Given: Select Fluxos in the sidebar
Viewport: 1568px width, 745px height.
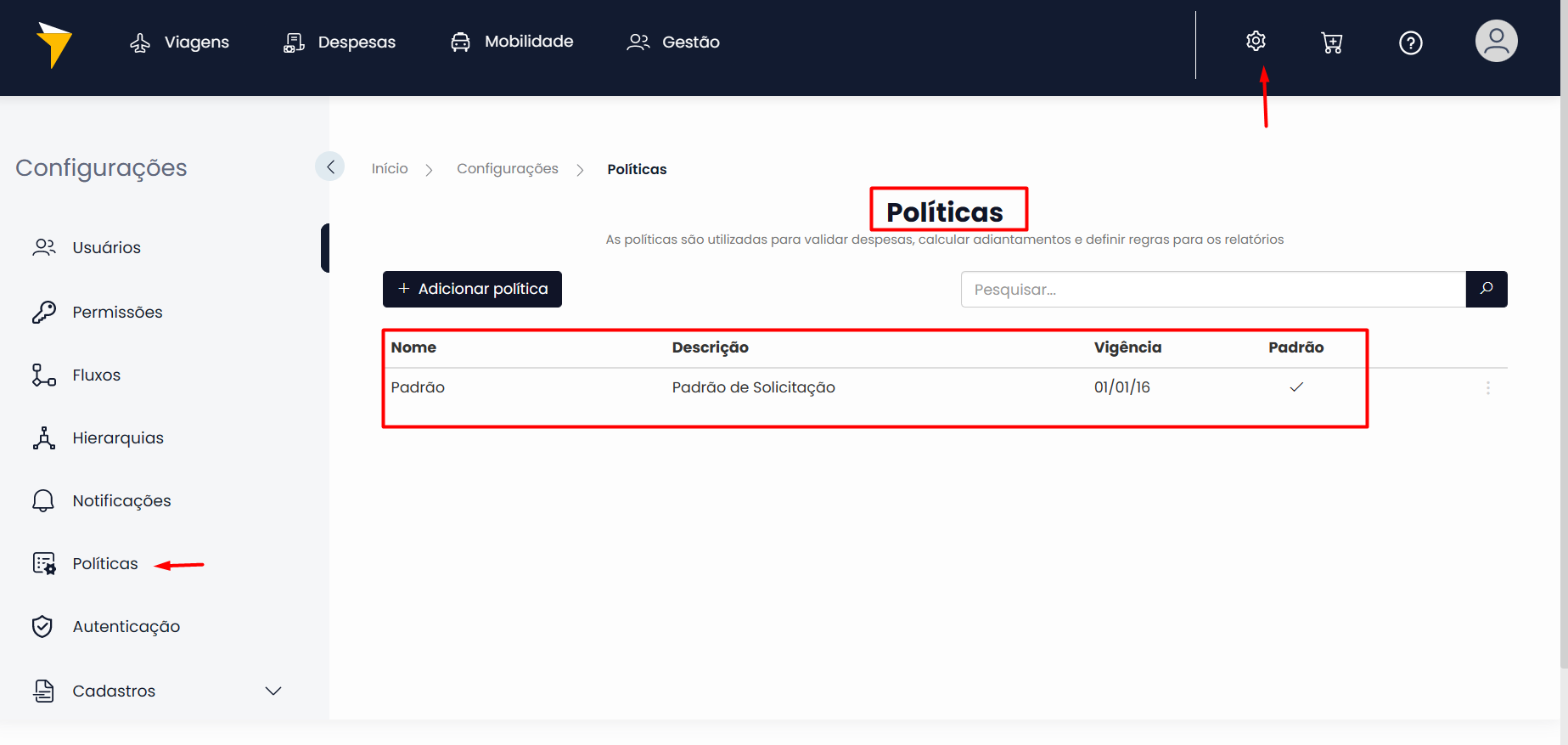Looking at the screenshot, I should coord(97,375).
